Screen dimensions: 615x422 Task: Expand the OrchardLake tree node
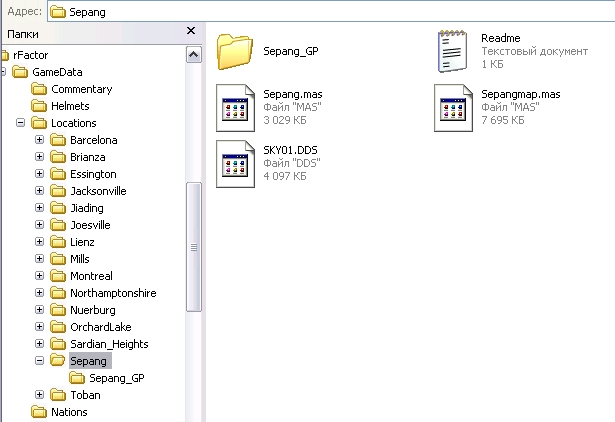[39, 327]
